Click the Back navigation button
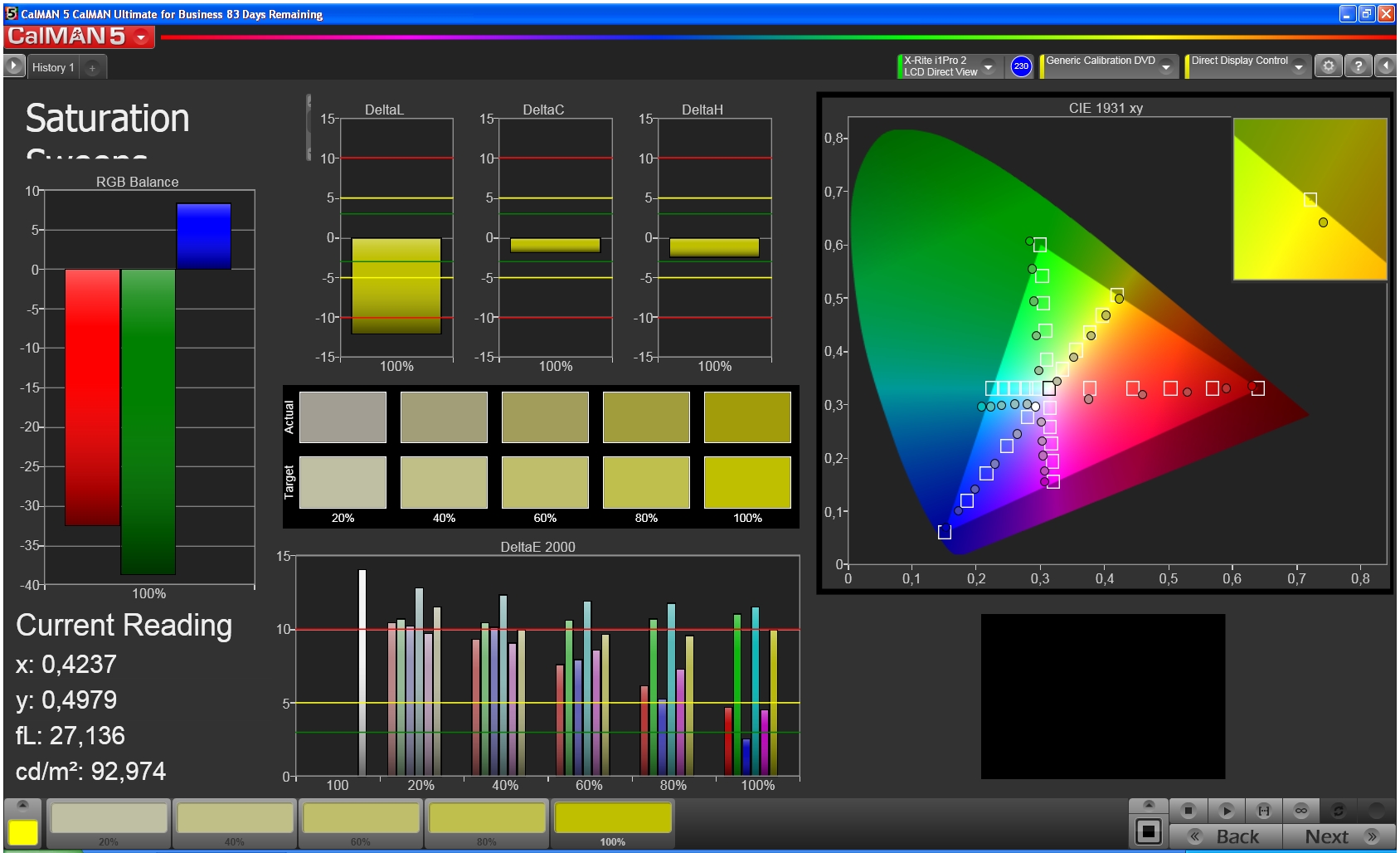Screen dimensions: 1400x853 click(x=1226, y=836)
